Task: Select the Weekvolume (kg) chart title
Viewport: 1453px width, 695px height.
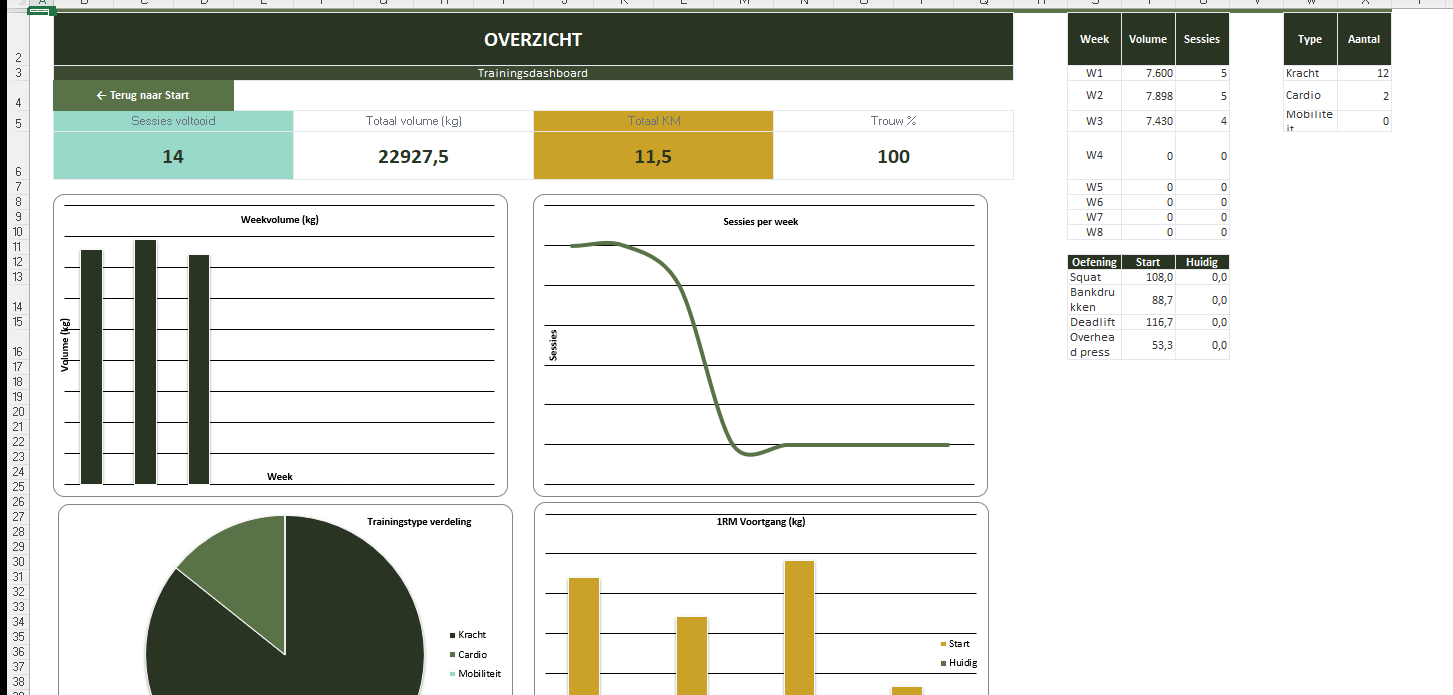Action: [279, 220]
